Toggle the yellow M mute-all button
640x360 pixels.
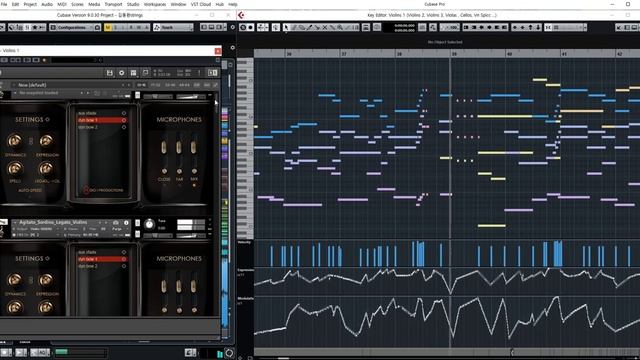point(108,27)
